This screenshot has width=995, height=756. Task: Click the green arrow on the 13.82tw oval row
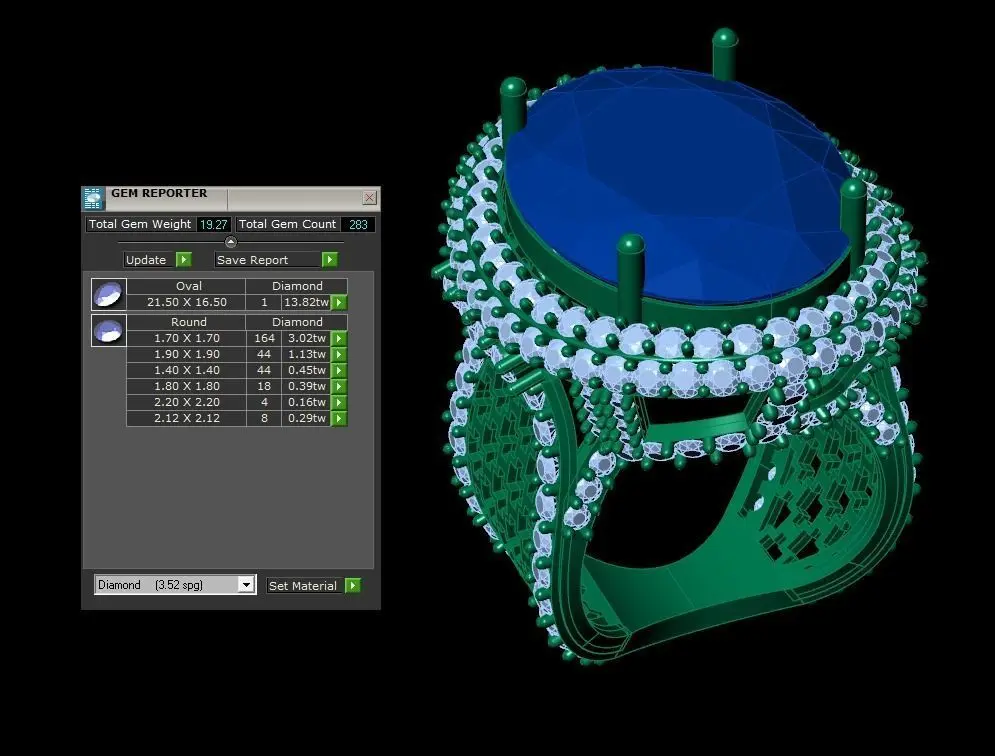click(x=339, y=303)
